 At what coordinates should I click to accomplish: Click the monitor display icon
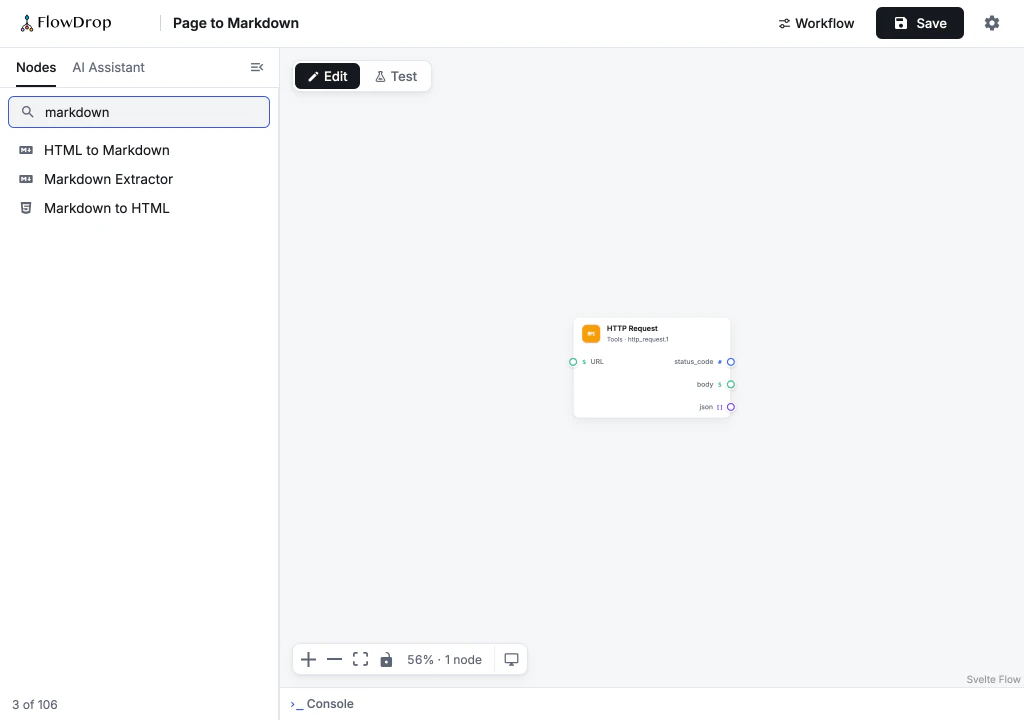pyautogui.click(x=511, y=660)
